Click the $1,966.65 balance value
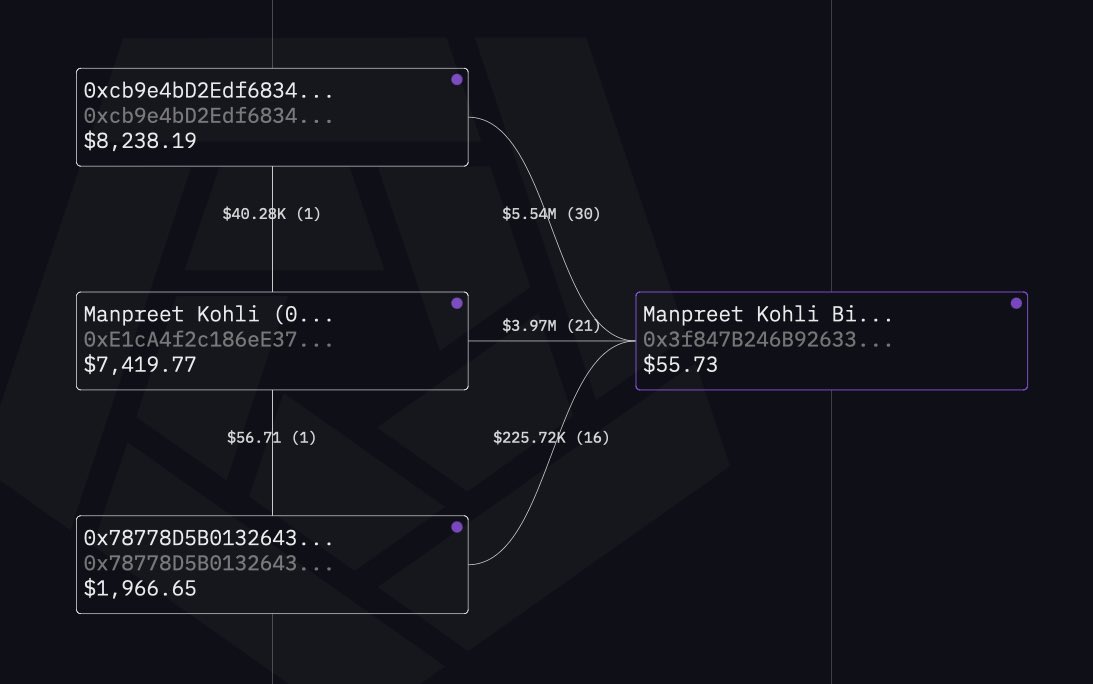1093x684 pixels. point(140,589)
